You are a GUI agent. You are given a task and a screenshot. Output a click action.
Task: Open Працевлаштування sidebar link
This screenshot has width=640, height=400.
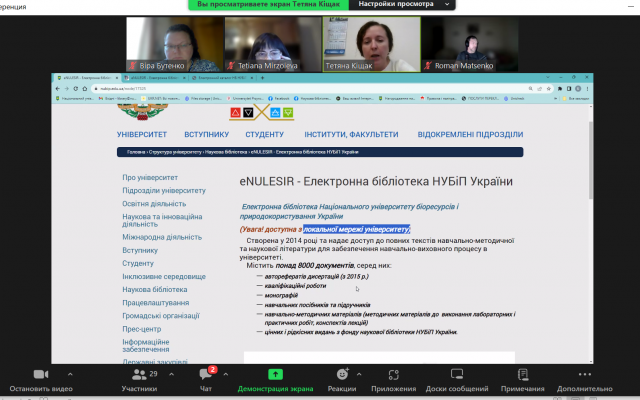(156, 302)
